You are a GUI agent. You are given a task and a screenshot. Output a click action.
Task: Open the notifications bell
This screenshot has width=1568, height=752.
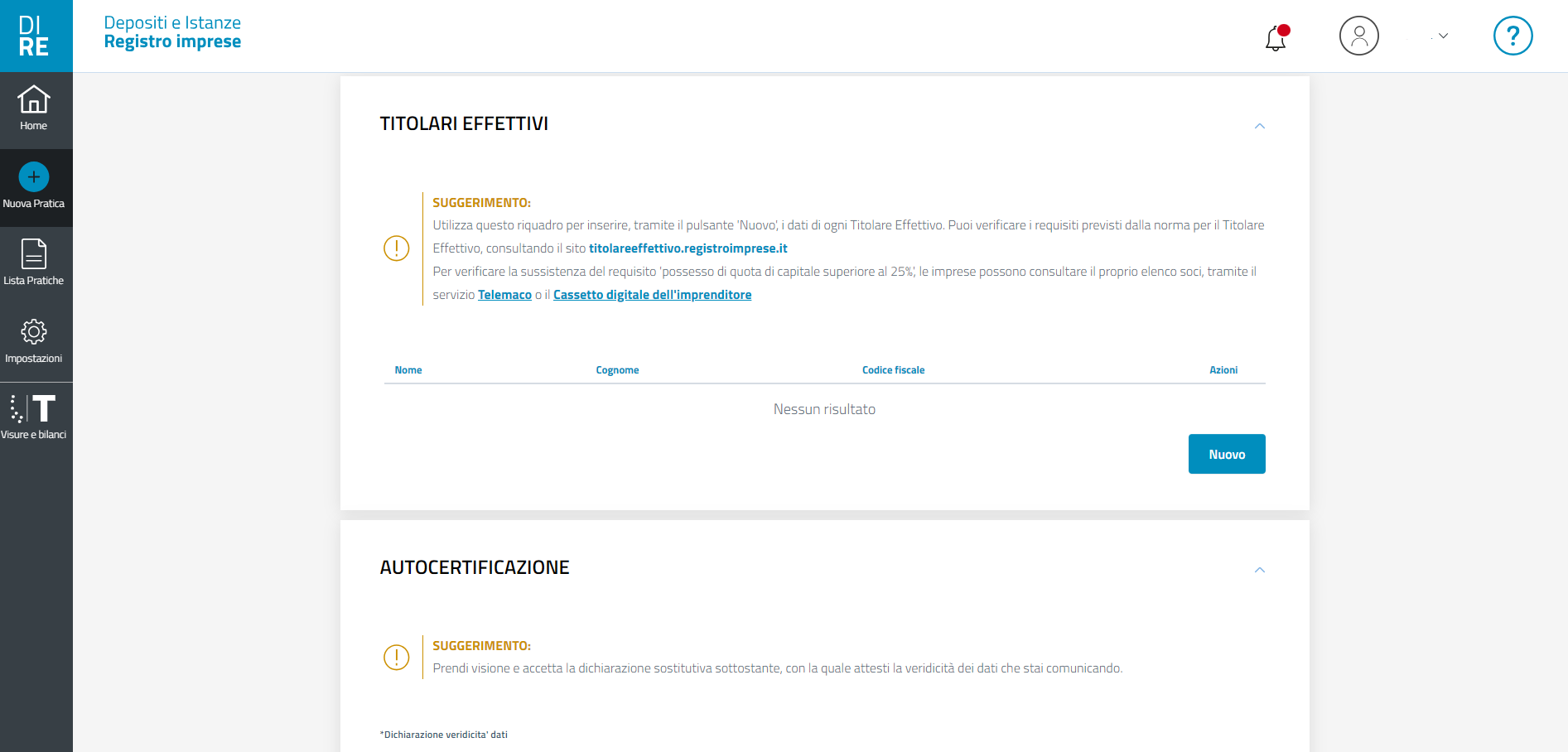click(x=1276, y=37)
